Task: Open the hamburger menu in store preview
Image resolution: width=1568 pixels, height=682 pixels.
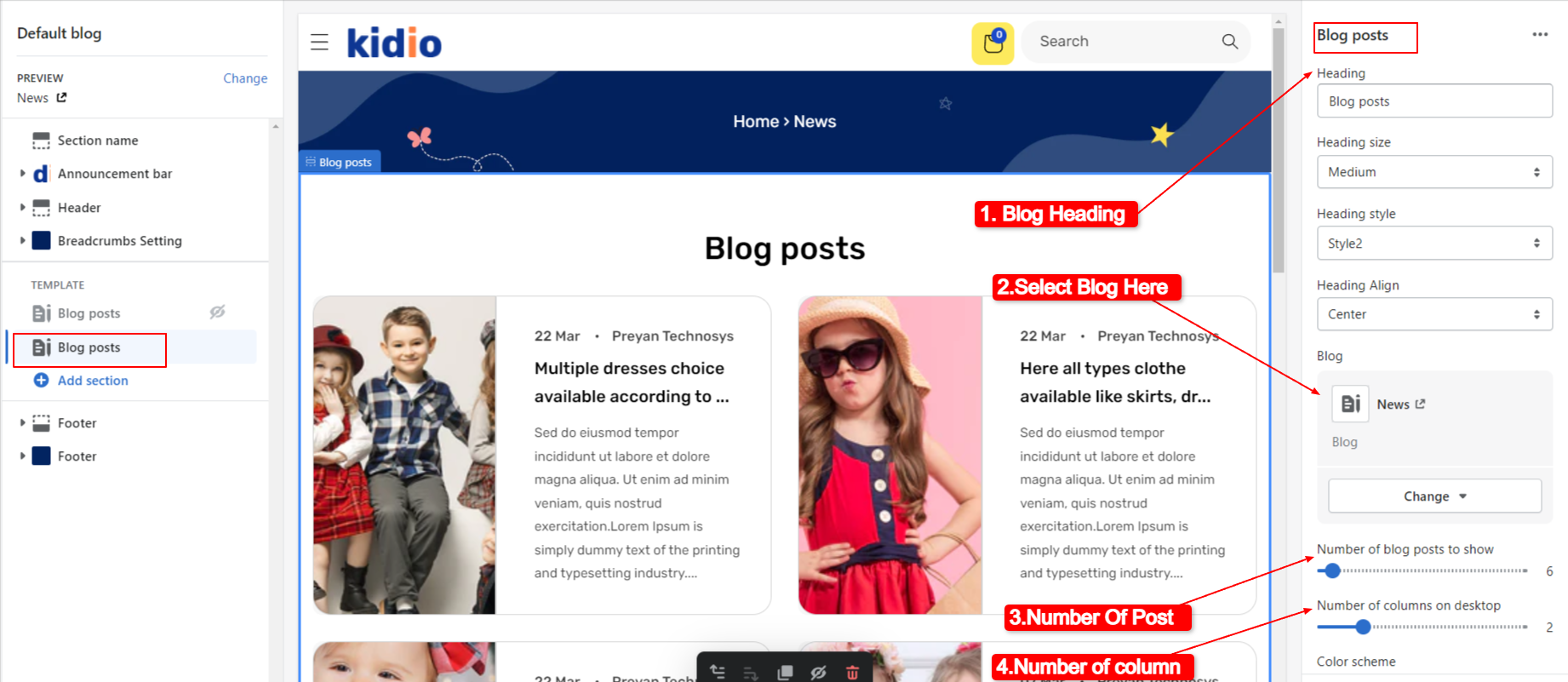Action: [319, 42]
